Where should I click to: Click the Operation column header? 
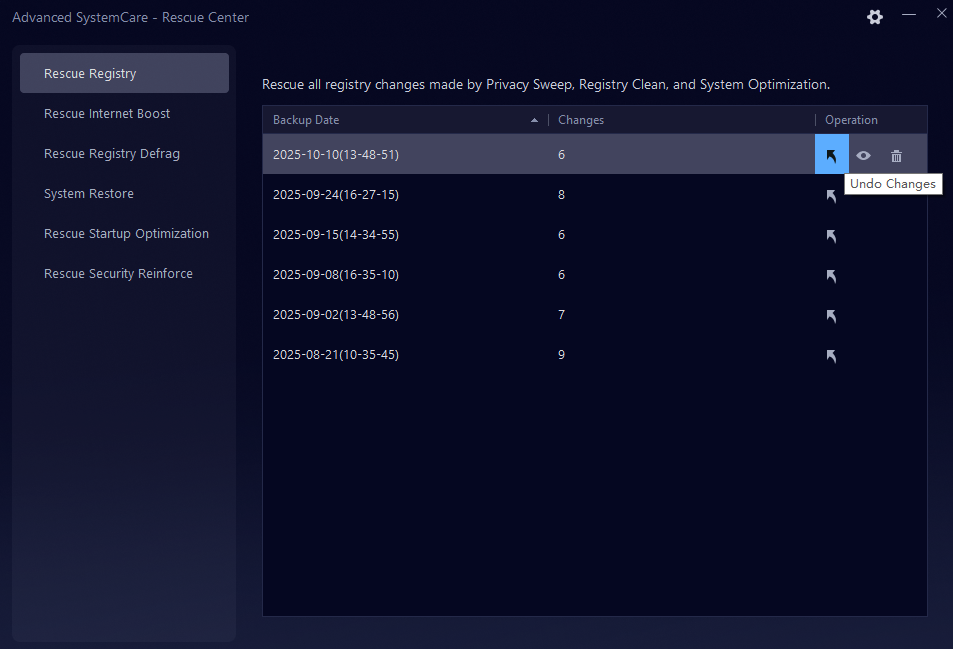851,120
